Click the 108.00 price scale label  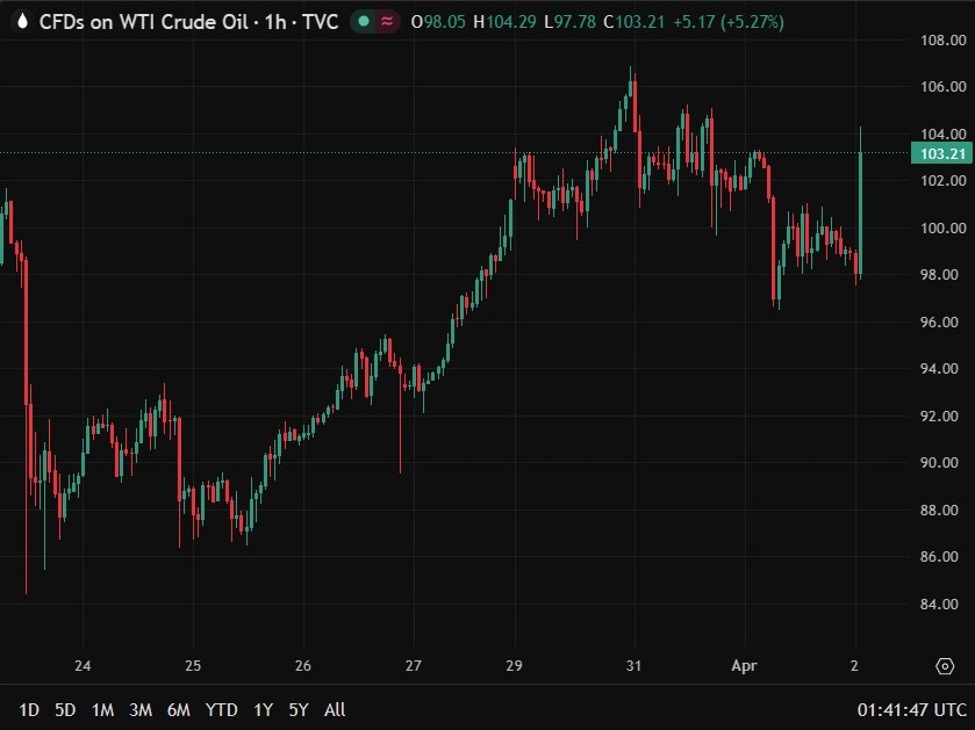tap(943, 40)
